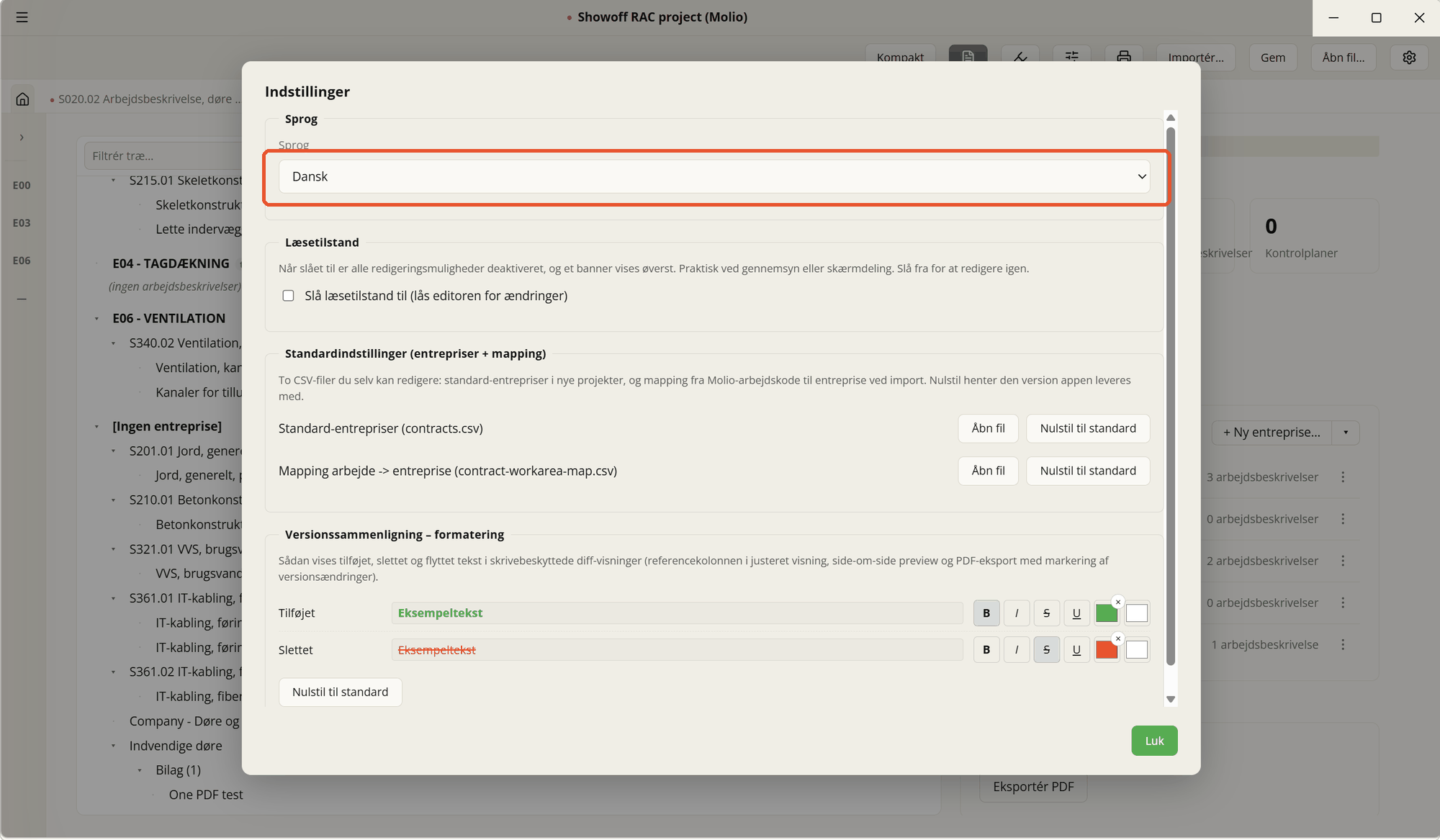
Task: Toggle italic for Tilføjet text
Action: [1017, 613]
